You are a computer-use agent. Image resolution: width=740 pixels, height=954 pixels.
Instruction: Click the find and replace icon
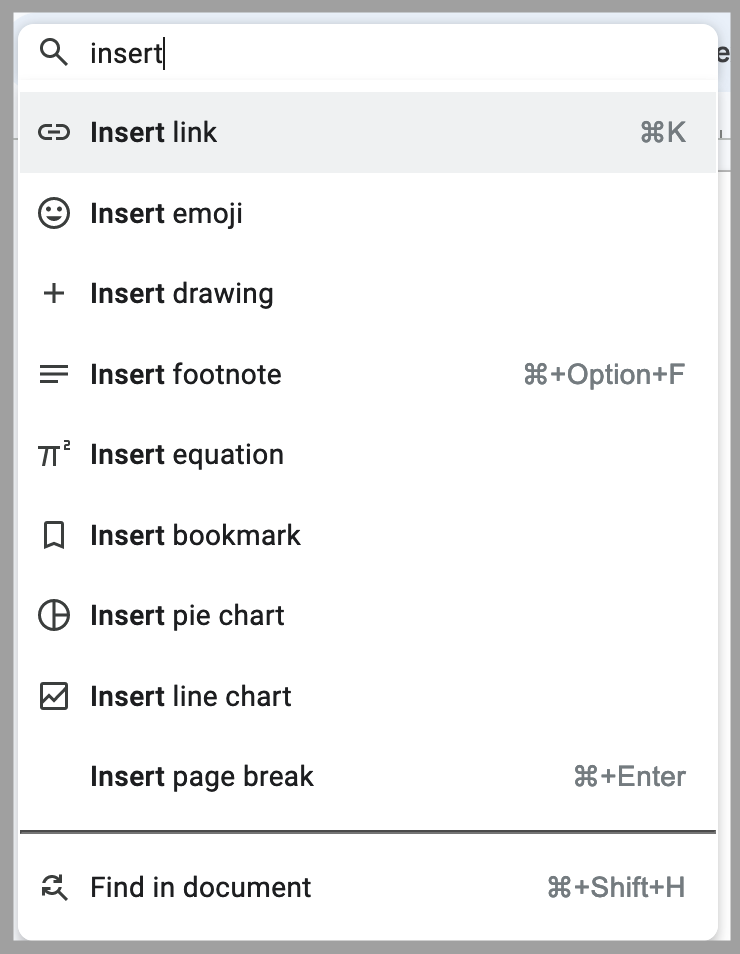click(x=53, y=887)
